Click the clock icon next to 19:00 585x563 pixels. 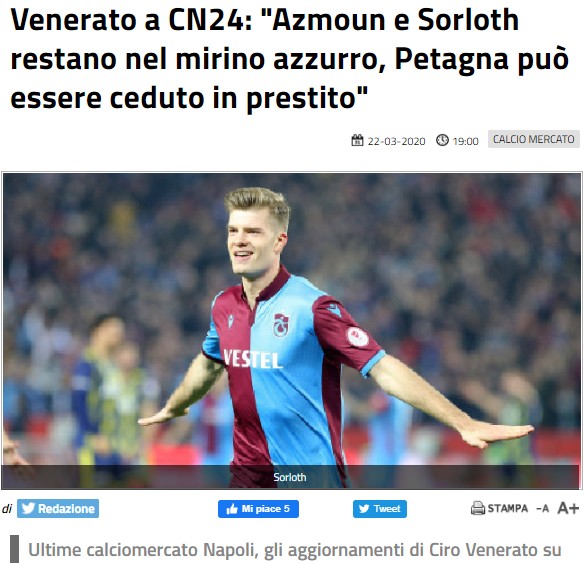pyautogui.click(x=442, y=140)
